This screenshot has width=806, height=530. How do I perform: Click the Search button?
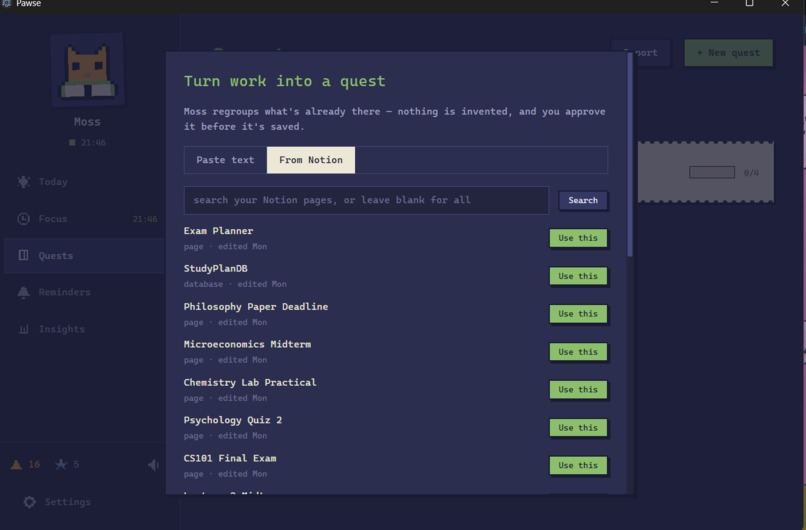583,200
